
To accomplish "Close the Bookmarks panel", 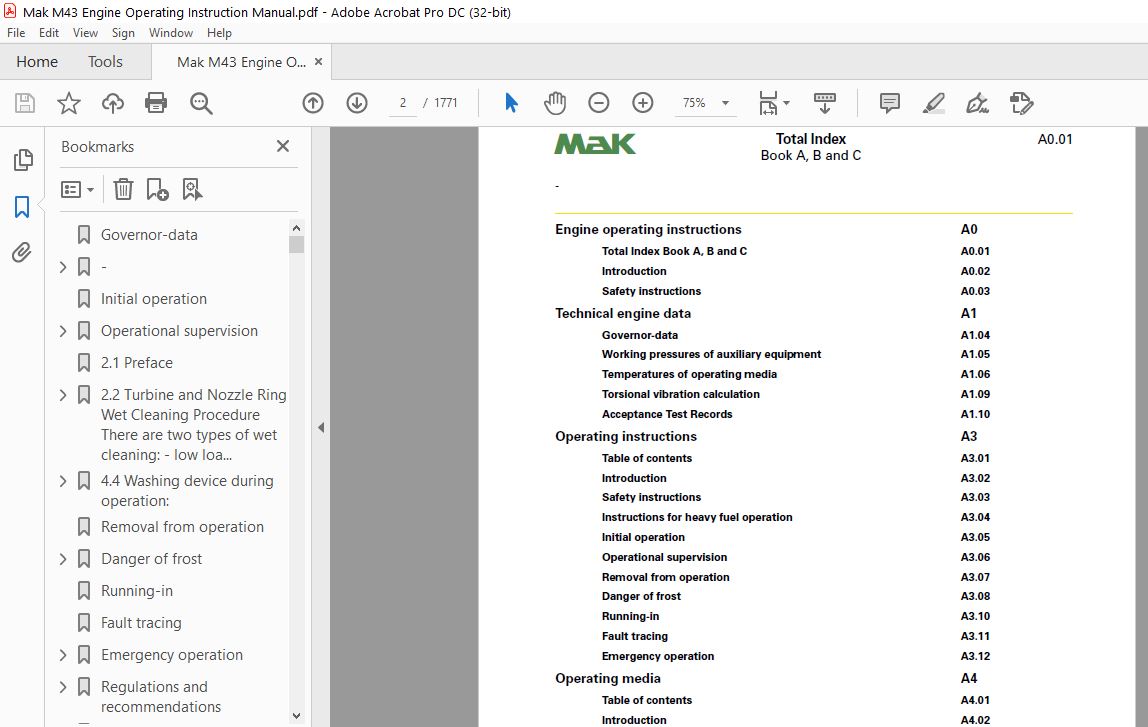I will [283, 146].
